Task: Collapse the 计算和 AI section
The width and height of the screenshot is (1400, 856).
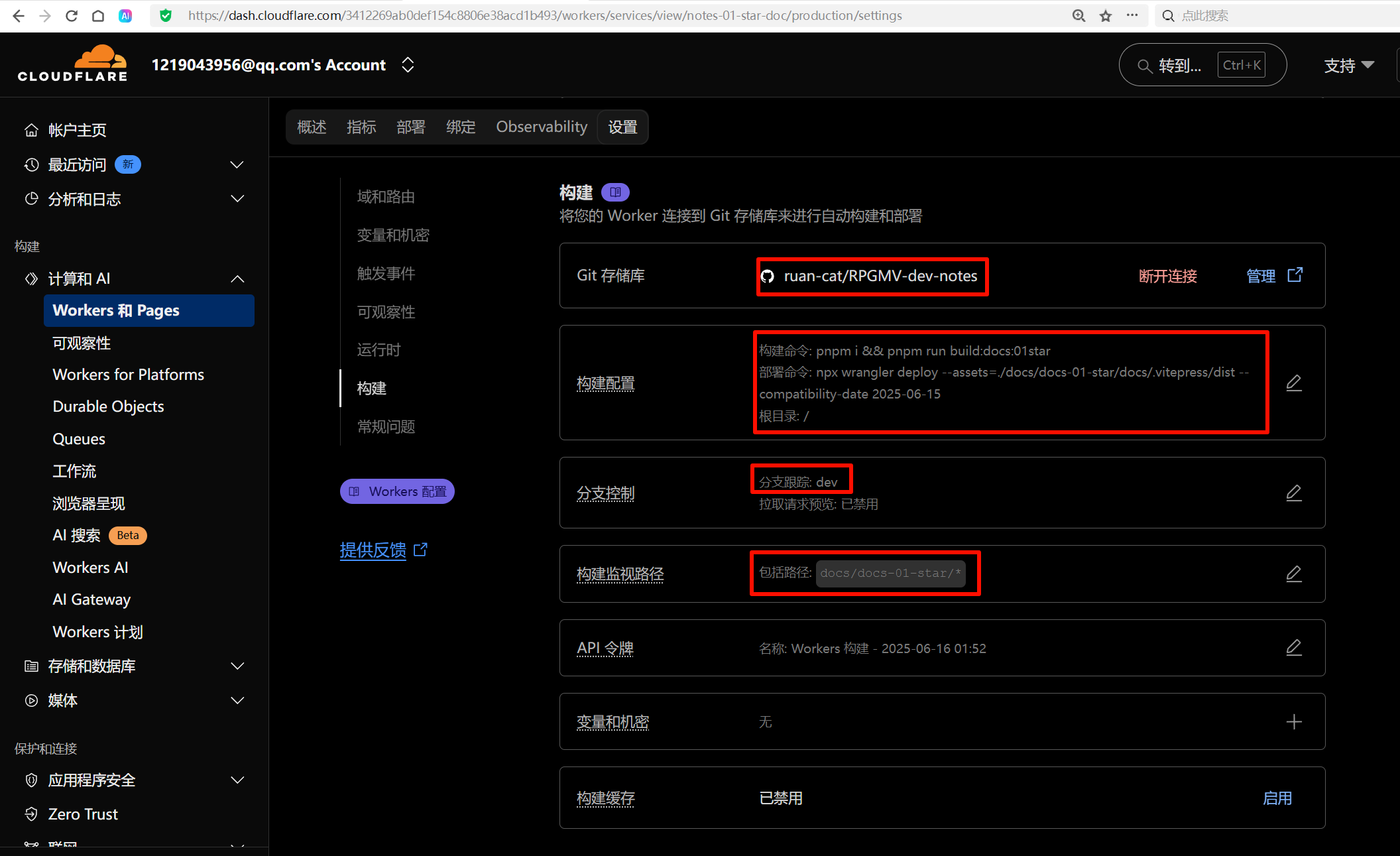Action: [237, 279]
